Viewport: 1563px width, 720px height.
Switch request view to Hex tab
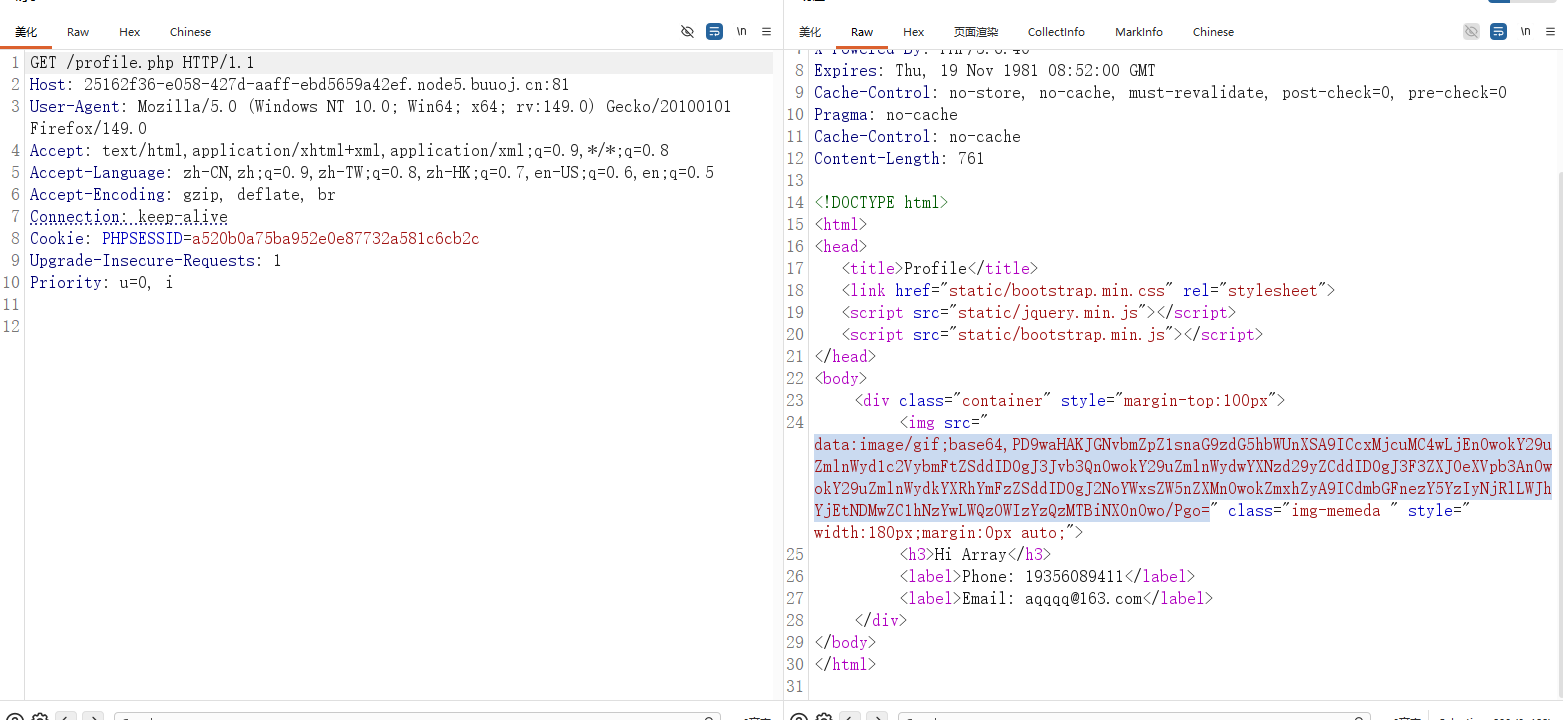(130, 32)
